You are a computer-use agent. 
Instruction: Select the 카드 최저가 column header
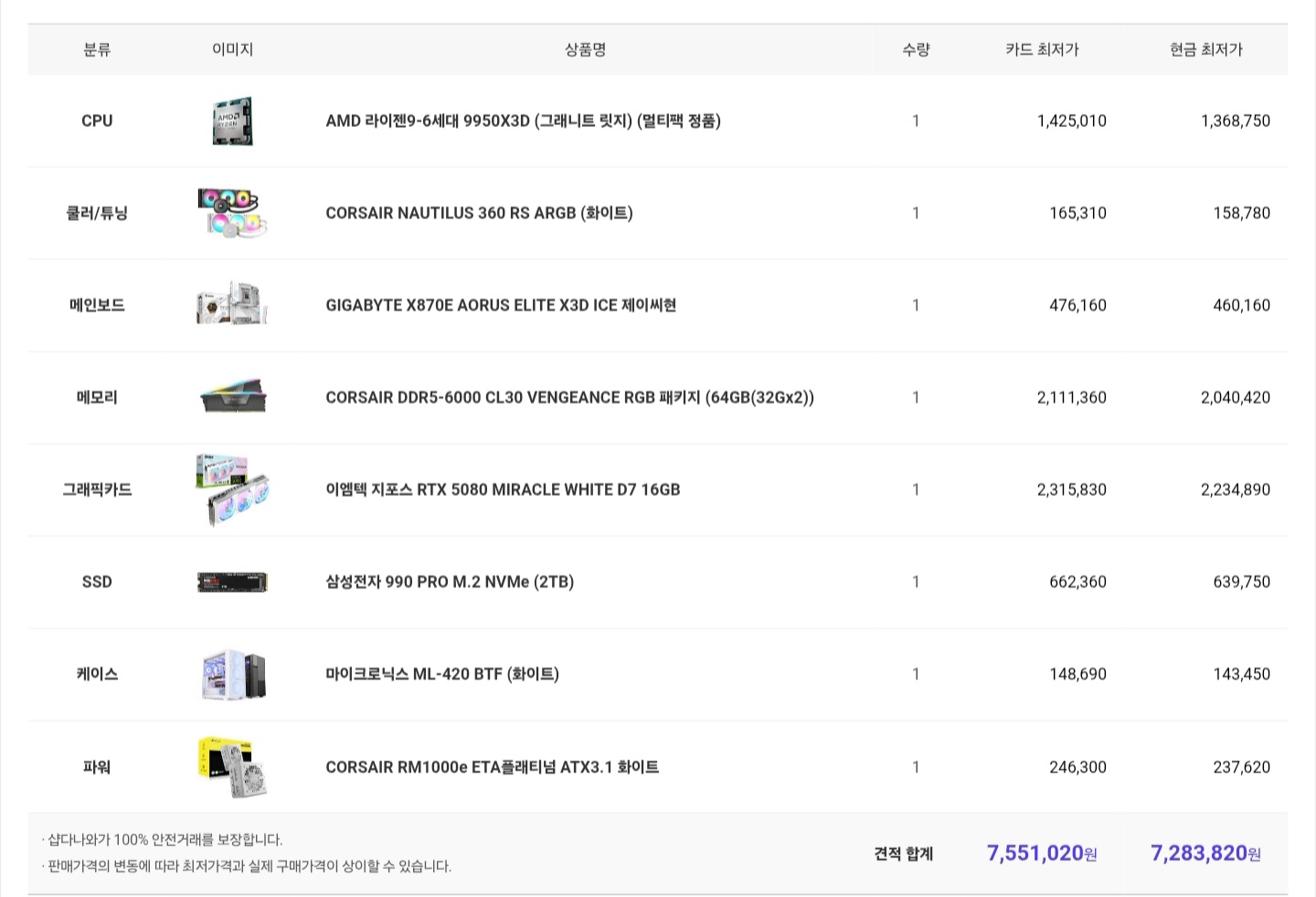coord(1042,49)
